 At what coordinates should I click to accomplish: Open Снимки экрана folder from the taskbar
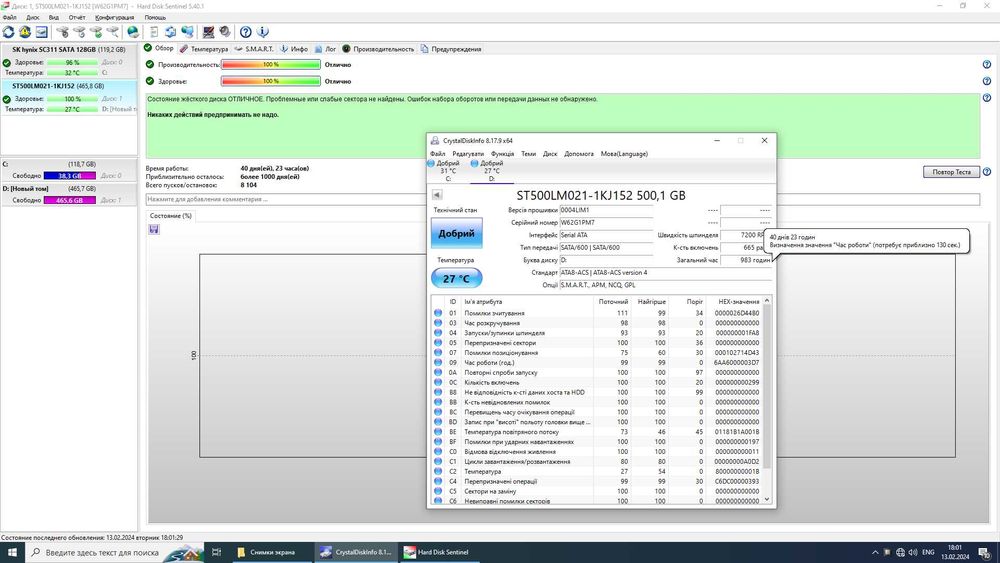coord(266,552)
